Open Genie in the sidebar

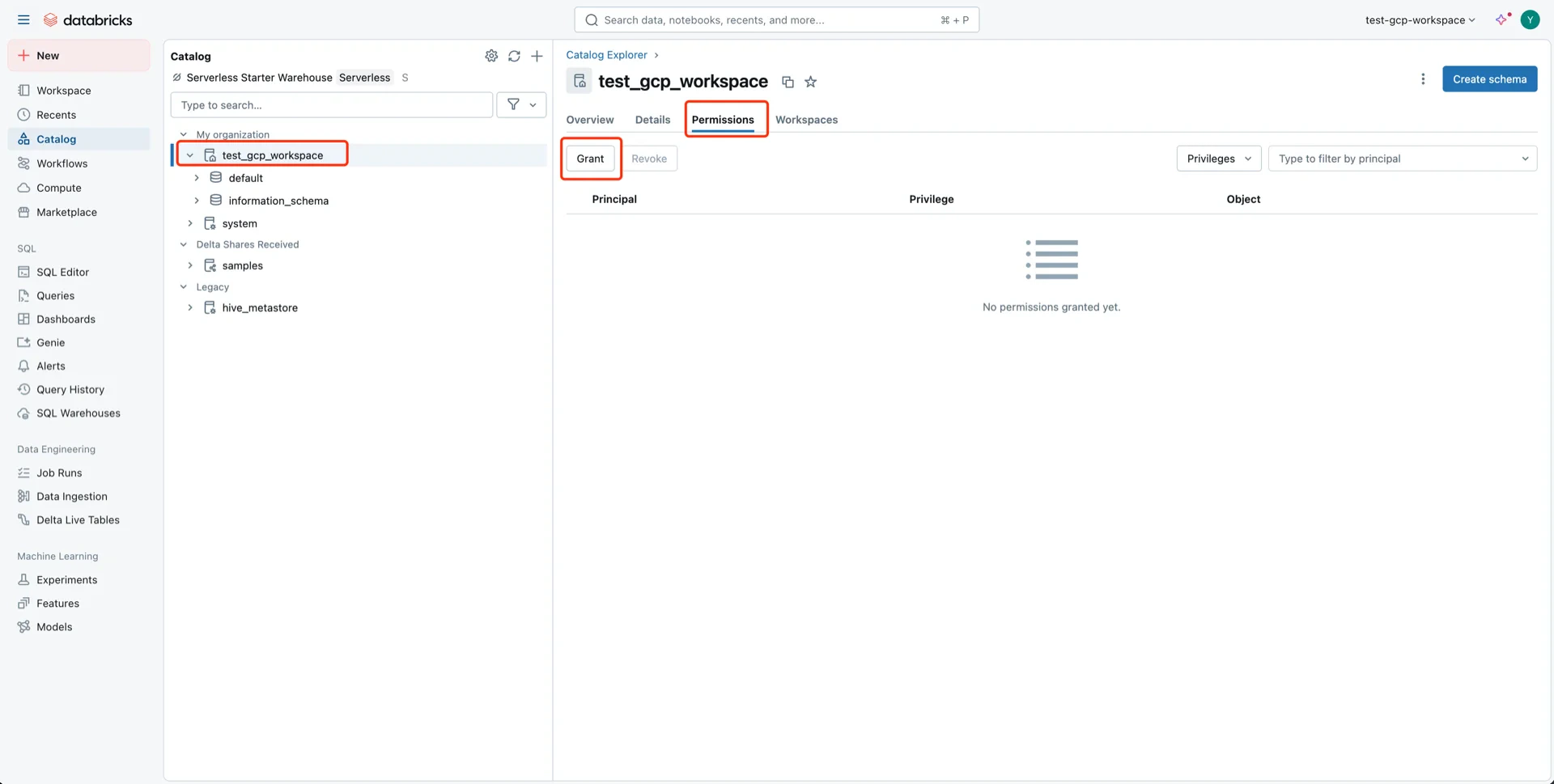click(79, 342)
